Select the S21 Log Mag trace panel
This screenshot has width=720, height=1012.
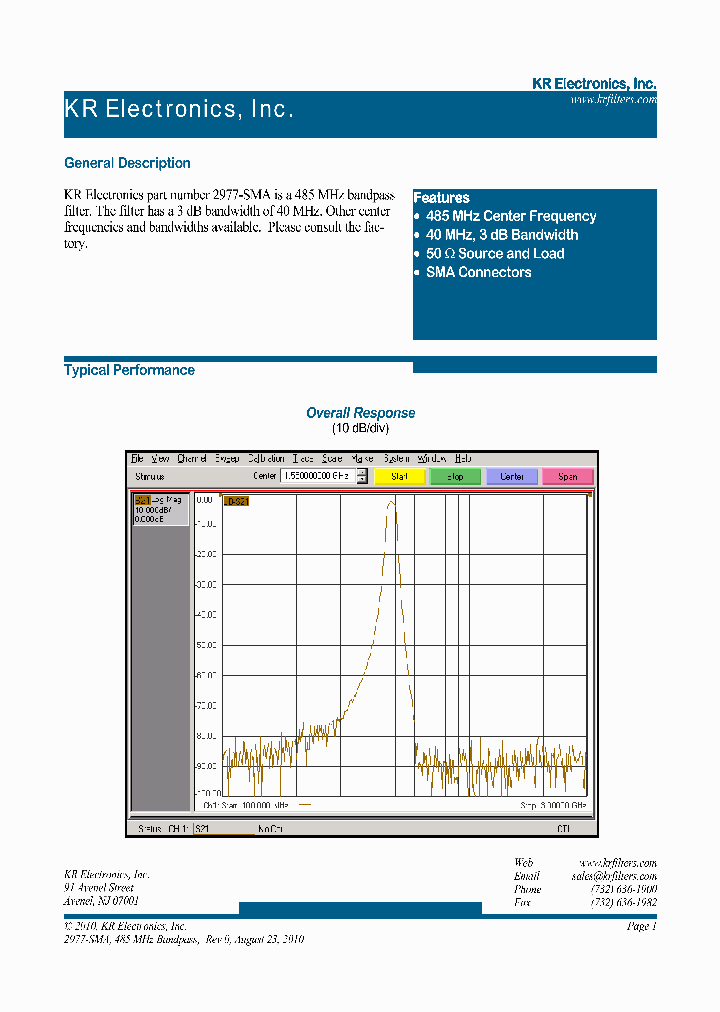pos(161,509)
